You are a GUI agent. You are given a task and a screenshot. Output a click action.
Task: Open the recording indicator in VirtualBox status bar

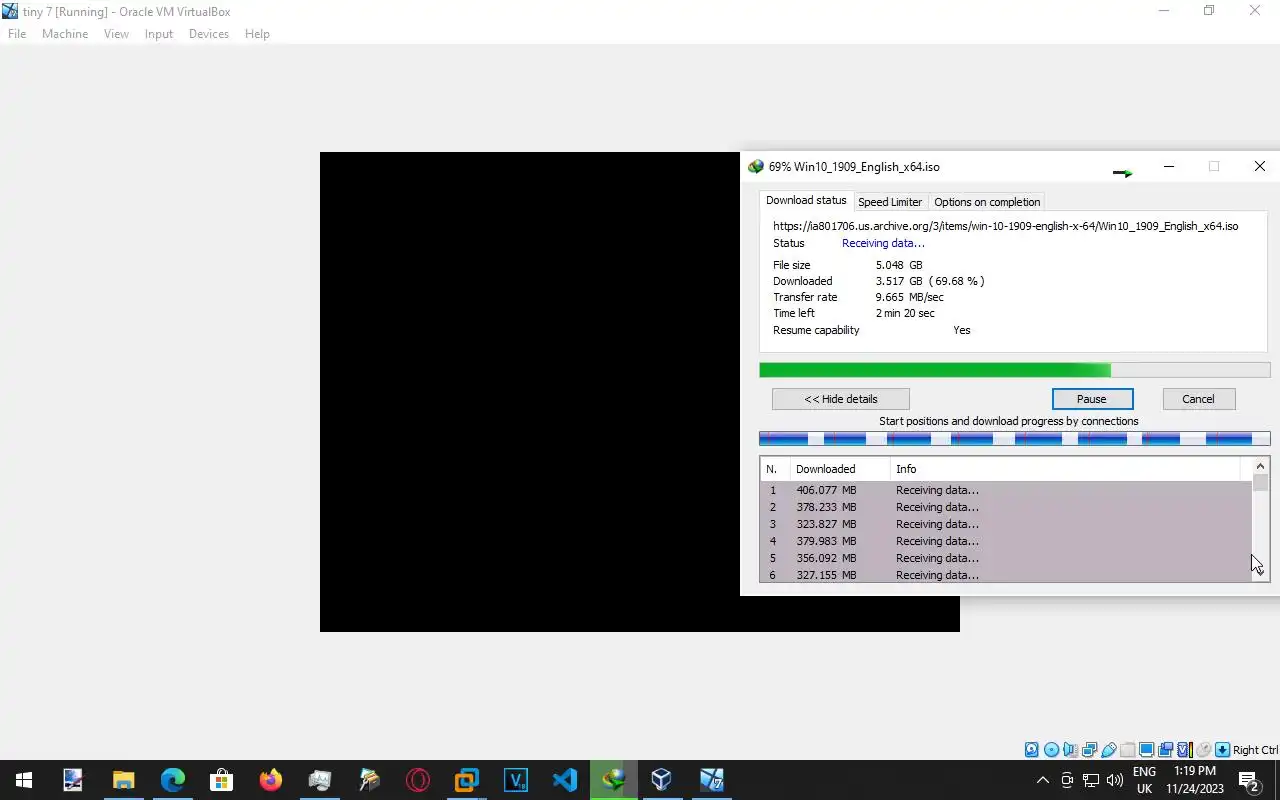click(x=1165, y=750)
